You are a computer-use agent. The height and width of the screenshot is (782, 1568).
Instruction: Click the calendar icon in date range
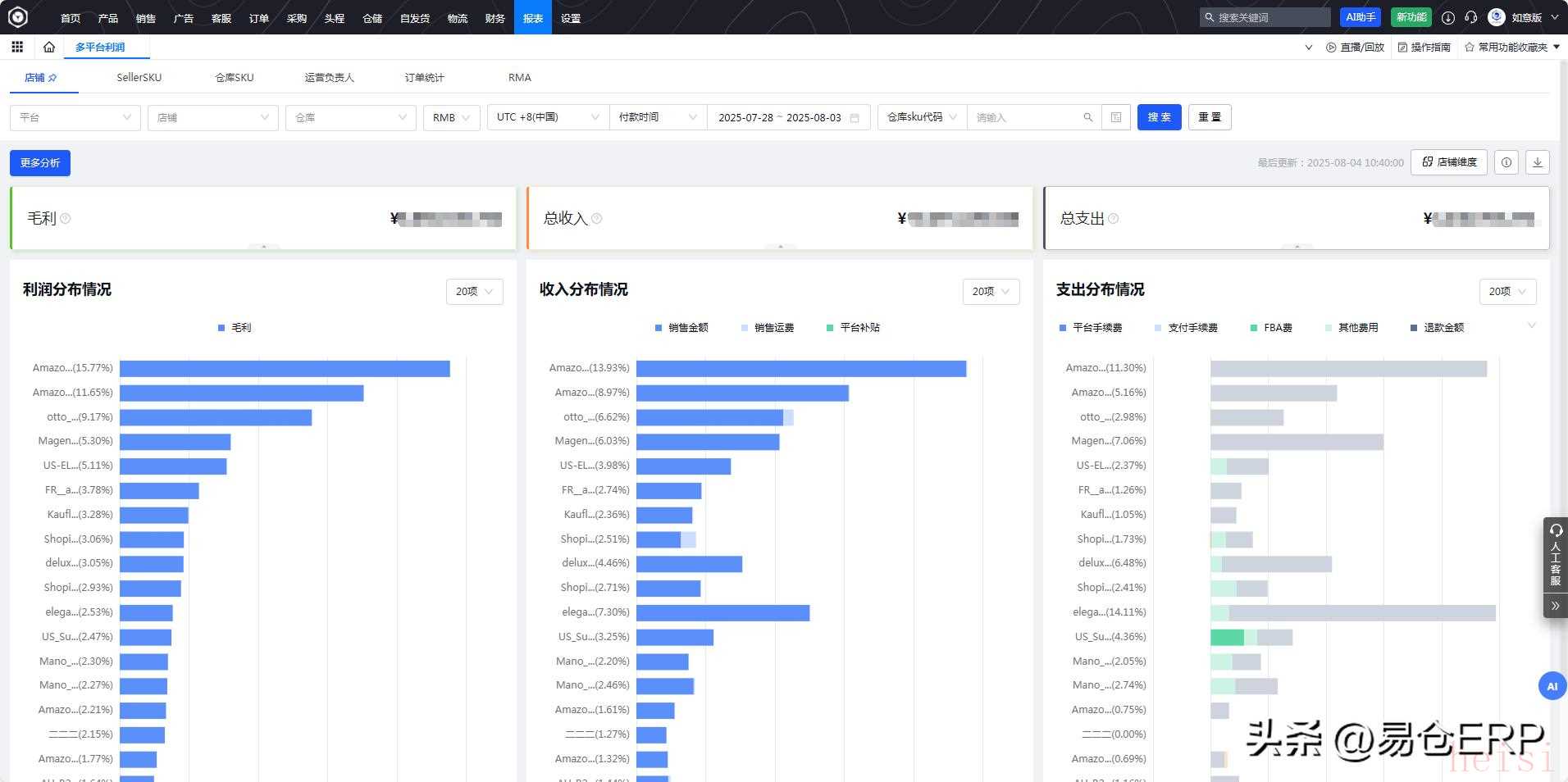pos(855,117)
